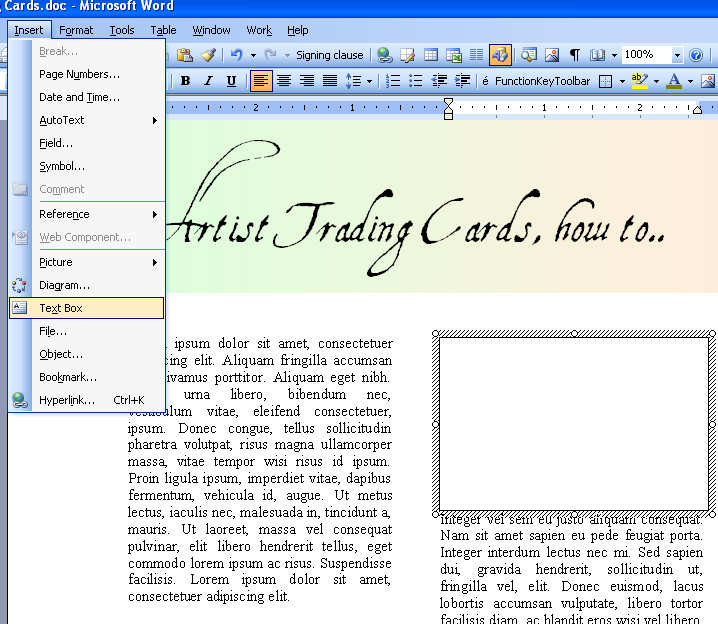Insert a Microsoft Excel worksheet icon
Viewport: 718px width, 624px height.
pyautogui.click(x=454, y=55)
